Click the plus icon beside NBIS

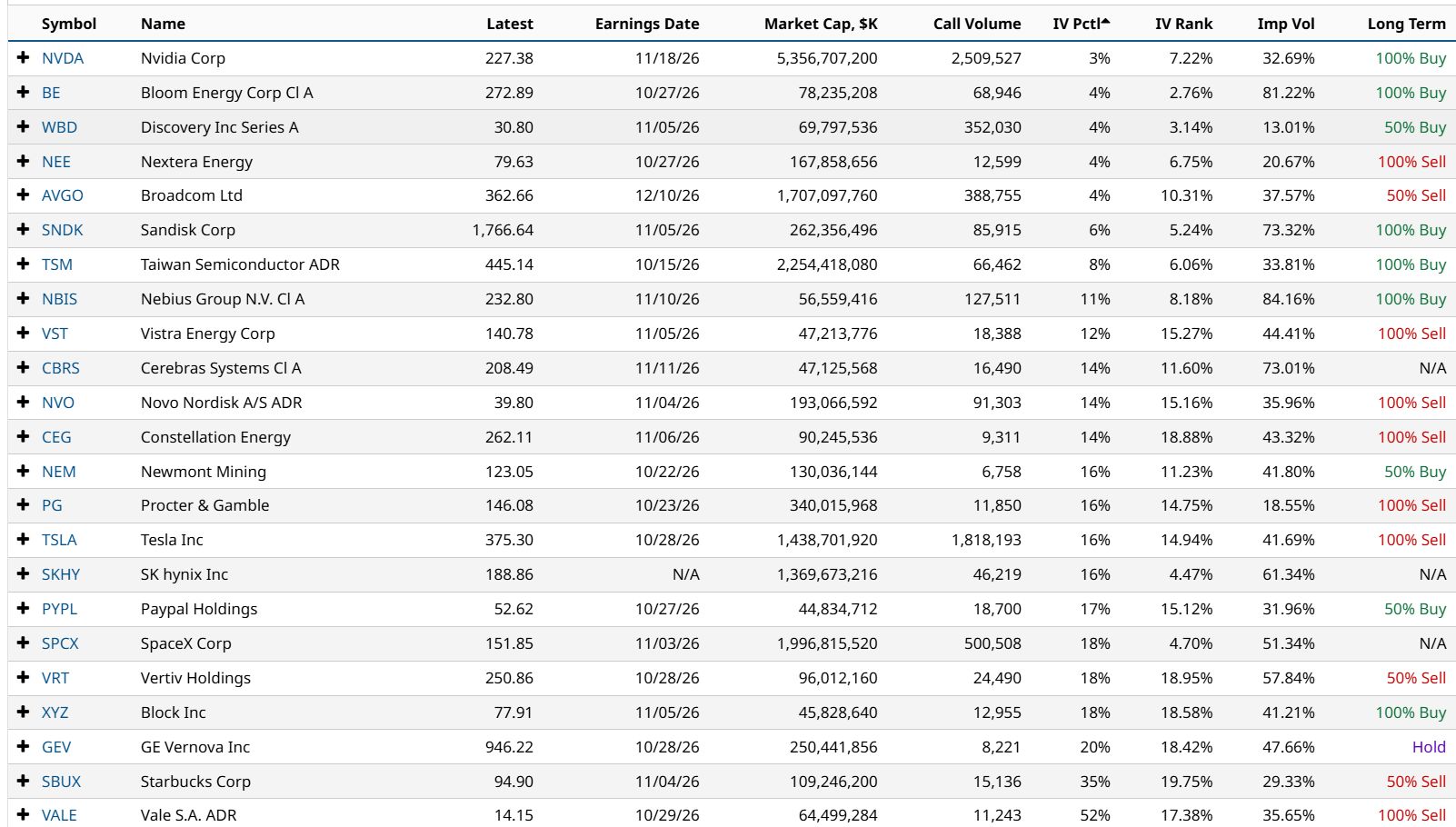click(24, 298)
